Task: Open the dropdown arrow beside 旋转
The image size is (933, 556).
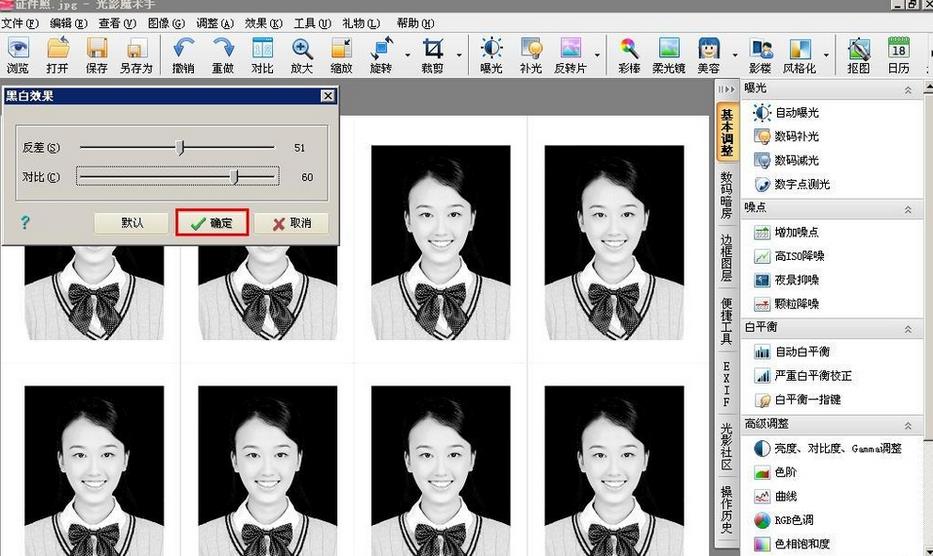Action: pos(407,54)
